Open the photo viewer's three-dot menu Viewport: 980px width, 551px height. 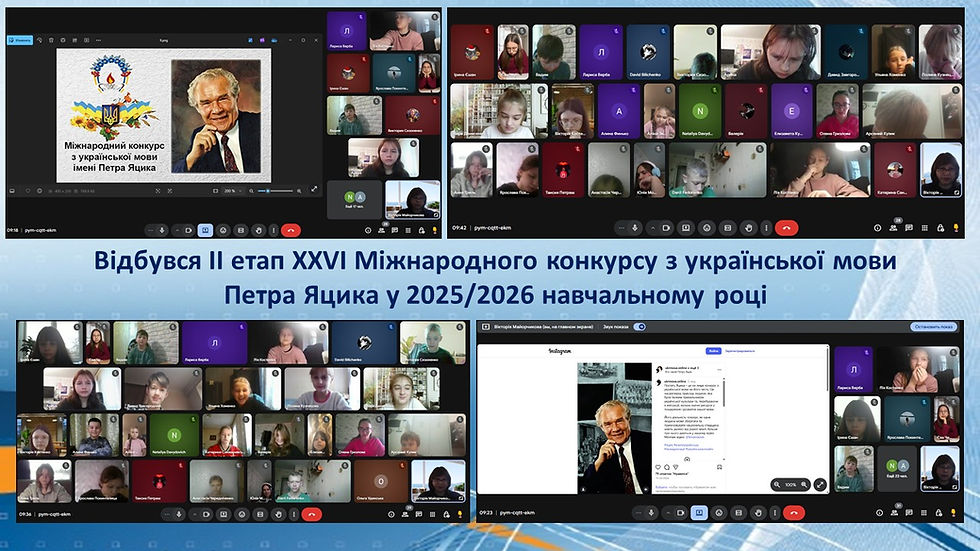tap(99, 40)
